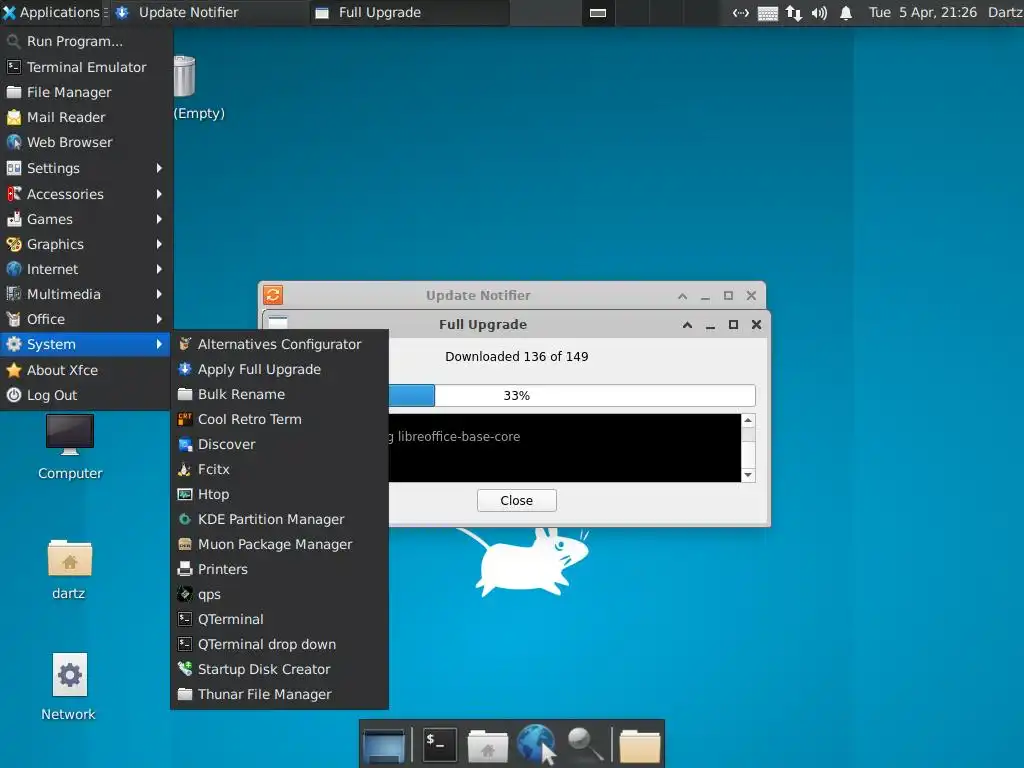1024x768 pixels.
Task: Roll up the Full Upgrade window
Action: [687, 325]
